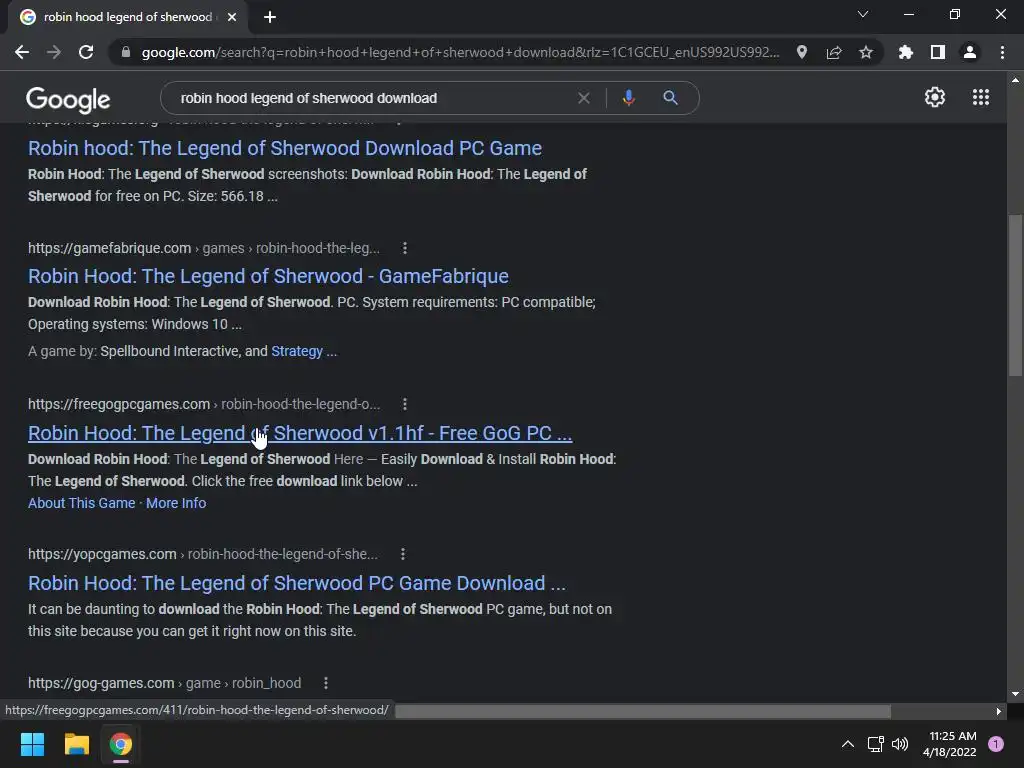The width and height of the screenshot is (1024, 768).
Task: Click the yopcgames.com URL breadcrumb
Action: coord(202,554)
